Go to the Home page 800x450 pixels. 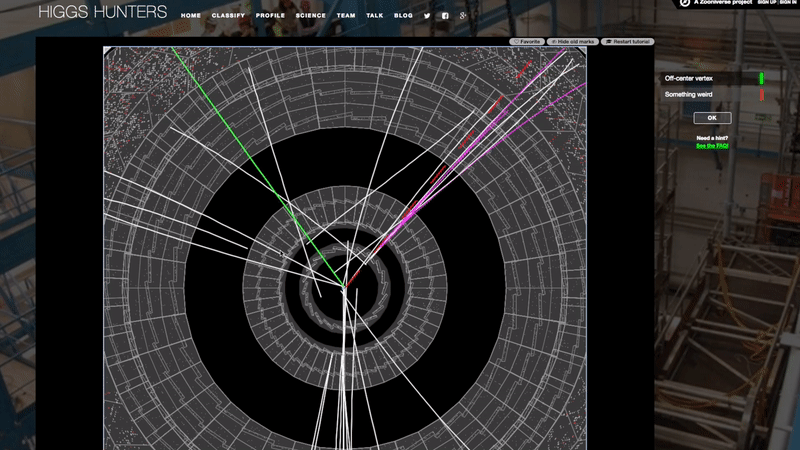[191, 16]
